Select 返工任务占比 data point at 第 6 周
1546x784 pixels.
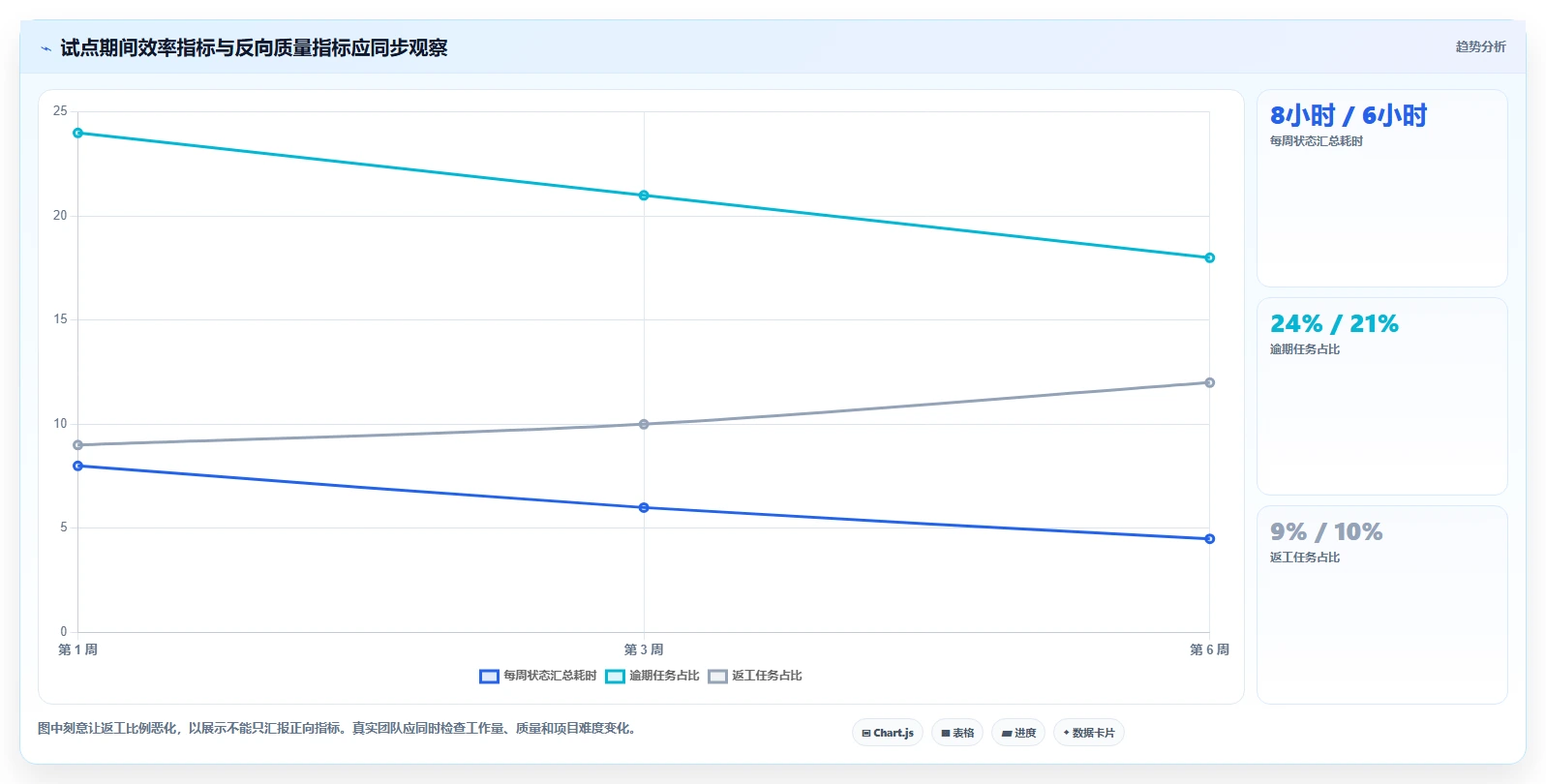pos(1209,382)
